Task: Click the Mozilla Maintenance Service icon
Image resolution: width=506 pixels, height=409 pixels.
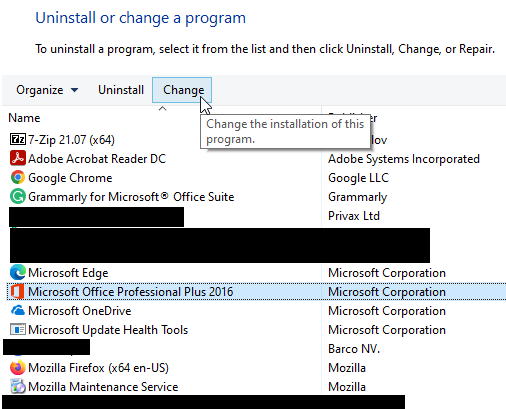Action: (x=18, y=387)
